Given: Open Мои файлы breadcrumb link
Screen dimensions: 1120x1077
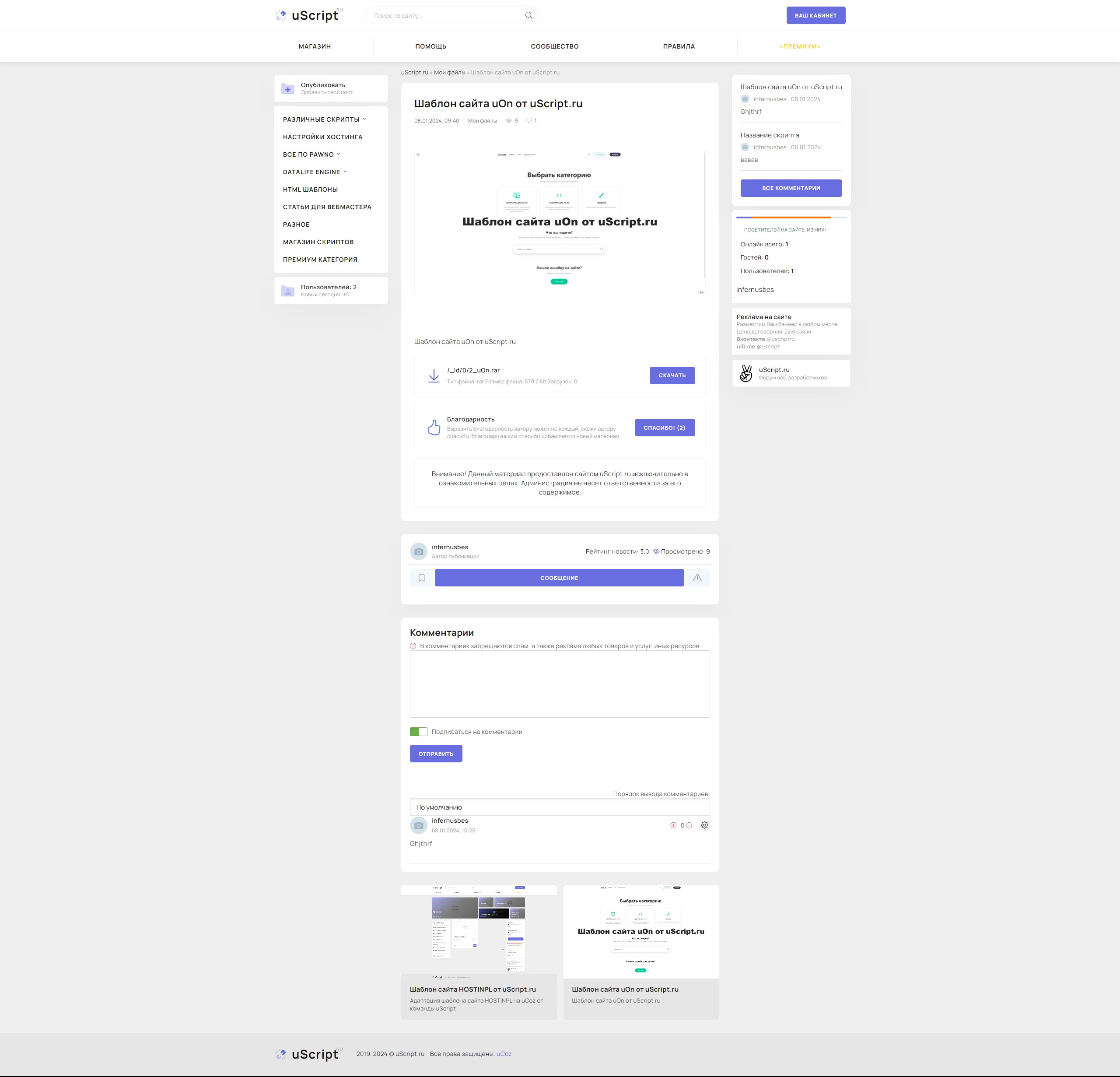Looking at the screenshot, I should click(449, 73).
